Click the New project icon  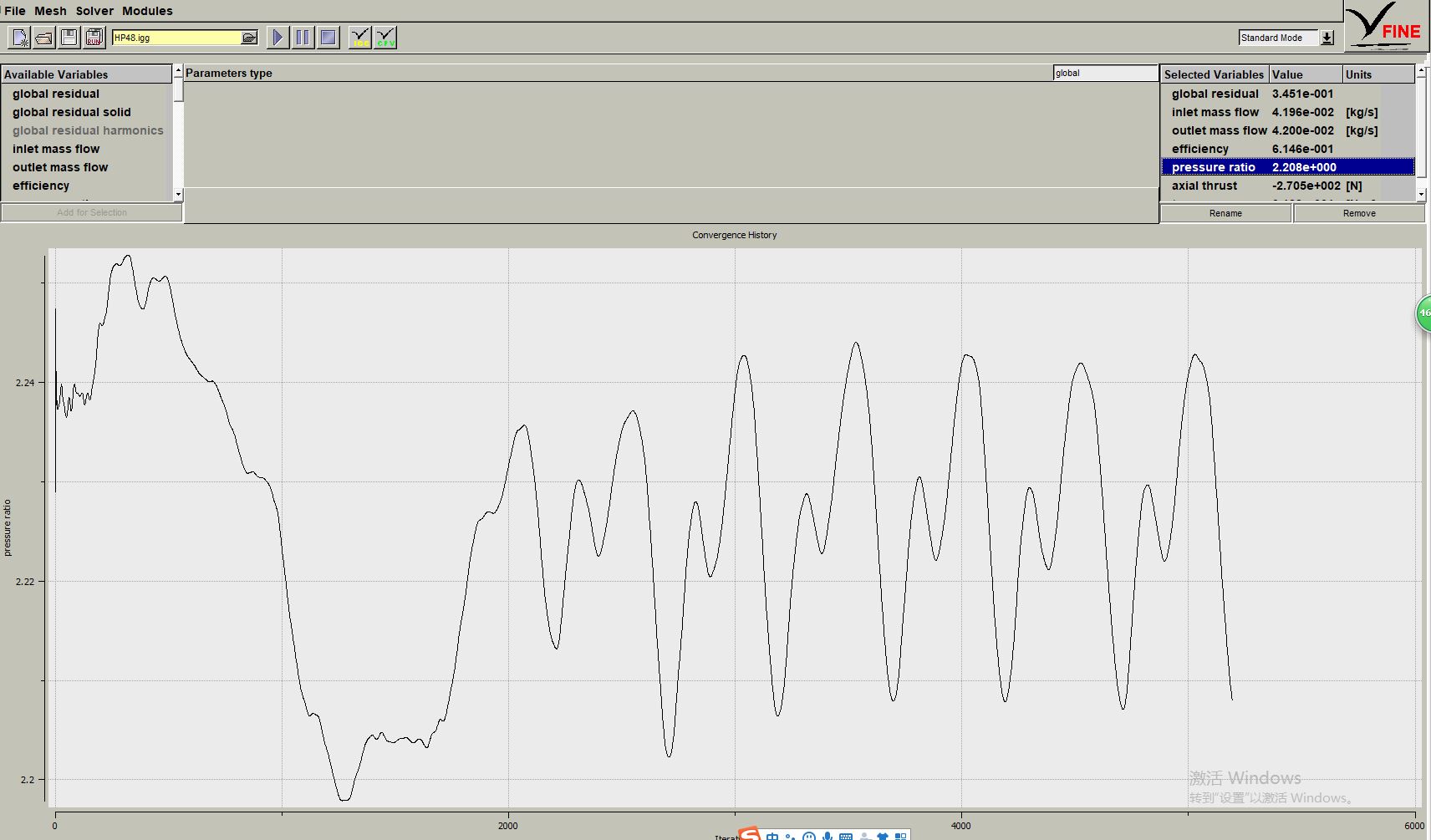[19, 38]
